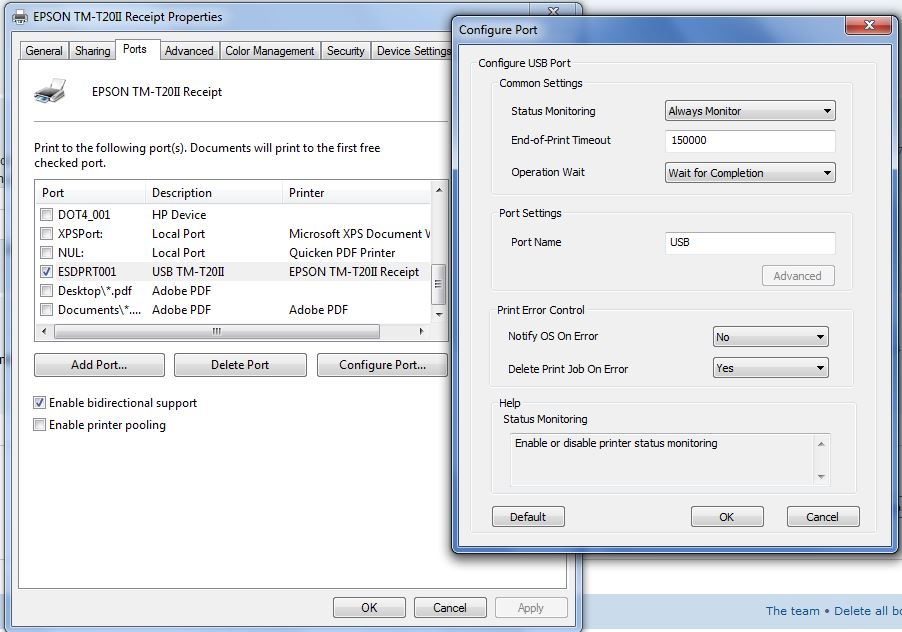Switch to the General tab
This screenshot has width=902, height=632.
[x=44, y=51]
